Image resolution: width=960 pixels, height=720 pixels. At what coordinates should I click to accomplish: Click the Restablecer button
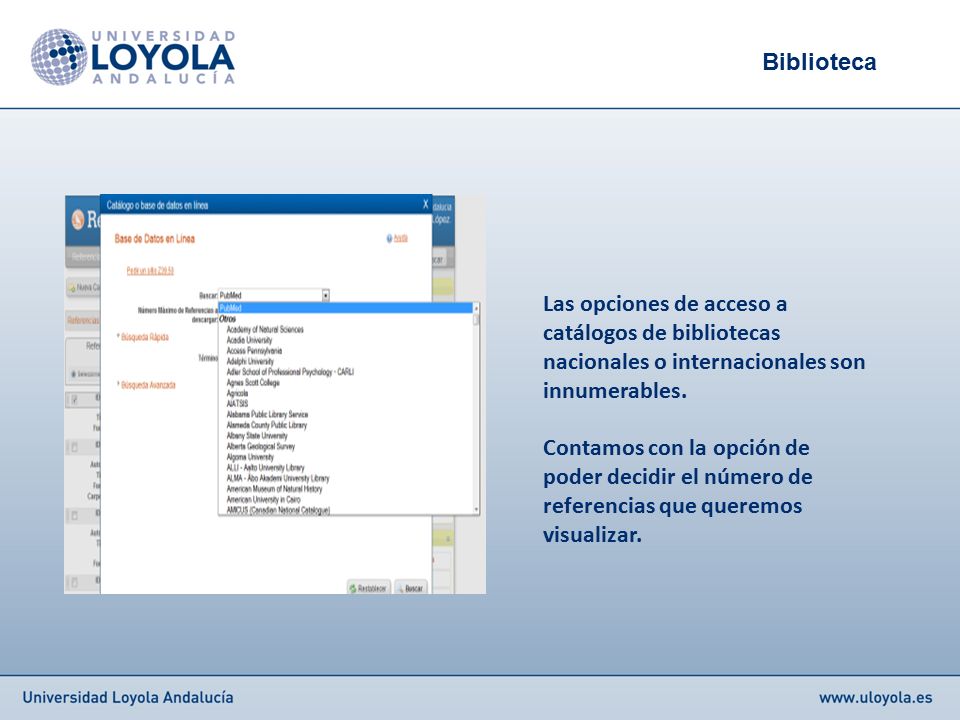[x=368, y=588]
